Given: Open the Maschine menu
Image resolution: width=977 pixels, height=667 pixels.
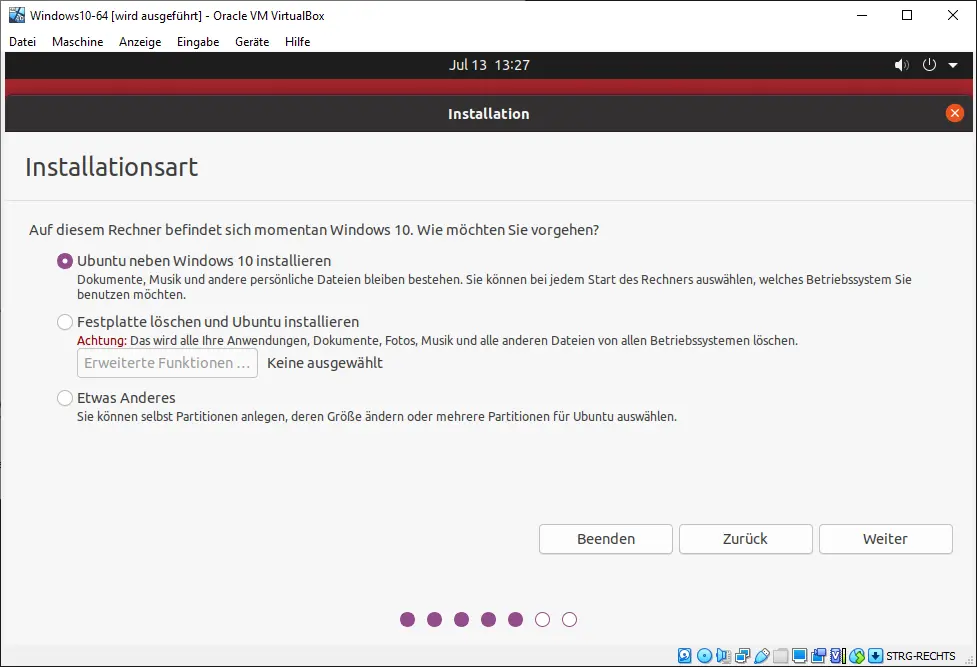Looking at the screenshot, I should tap(77, 42).
